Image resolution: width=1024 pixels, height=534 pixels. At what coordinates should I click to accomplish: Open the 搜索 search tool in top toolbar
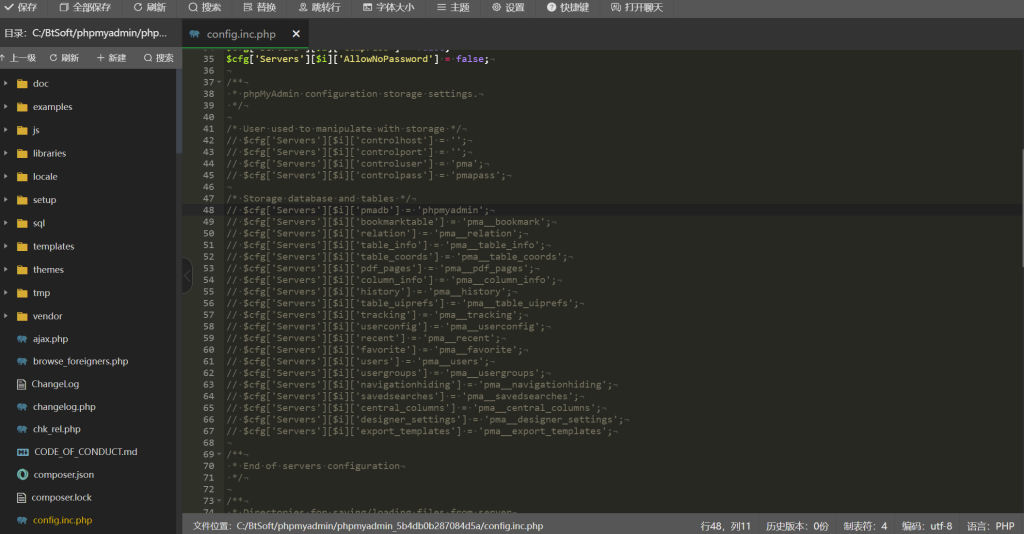(204, 7)
